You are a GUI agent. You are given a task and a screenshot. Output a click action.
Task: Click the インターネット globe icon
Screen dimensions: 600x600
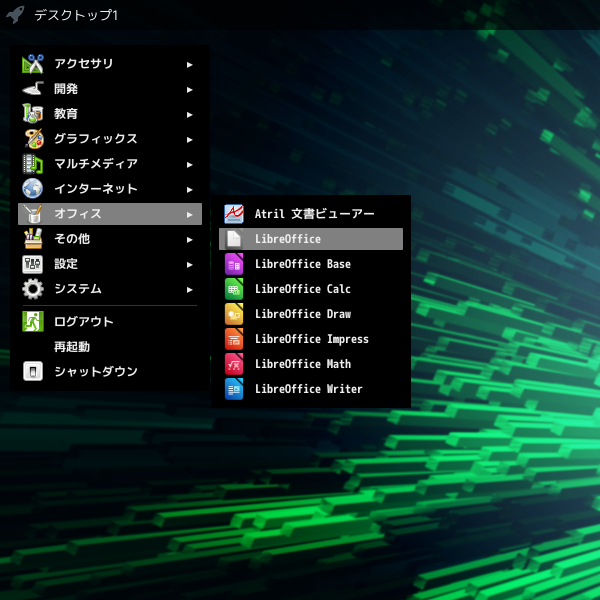tap(33, 189)
